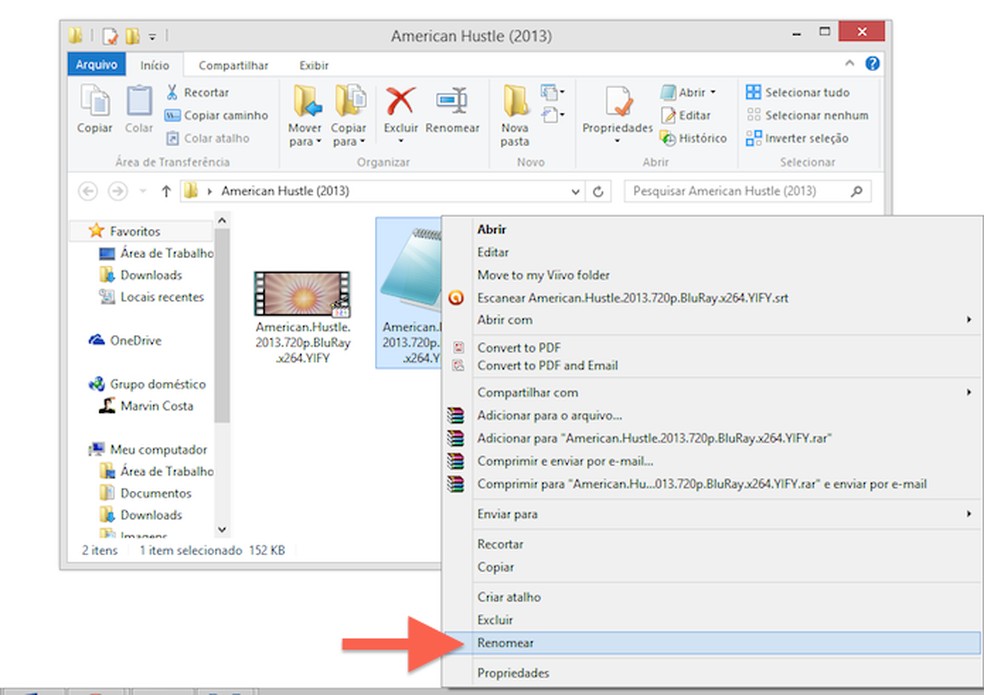Open the Fácil acesso dropdown icon
Viewport: 984px width, 695px height.
pyautogui.click(x=552, y=115)
